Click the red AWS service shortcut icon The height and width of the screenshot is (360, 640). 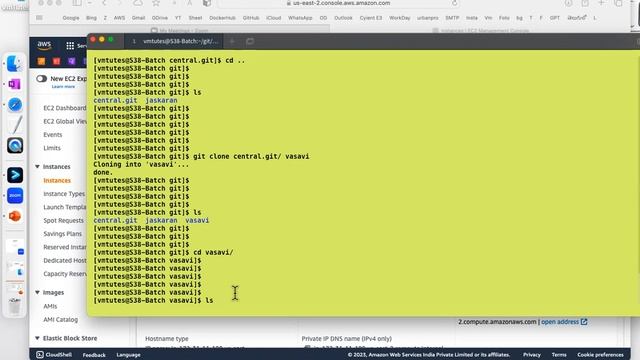click(x=56, y=61)
